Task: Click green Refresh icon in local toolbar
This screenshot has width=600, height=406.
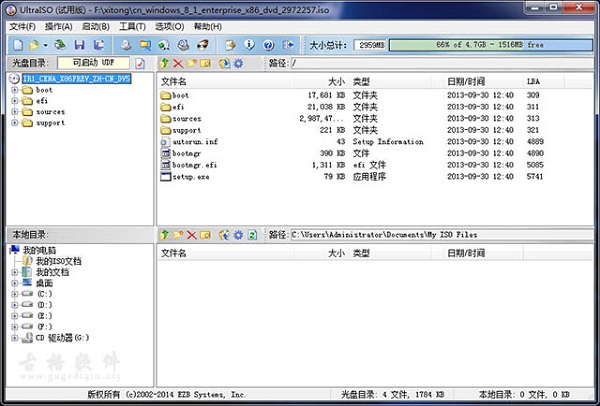Action: [252, 235]
